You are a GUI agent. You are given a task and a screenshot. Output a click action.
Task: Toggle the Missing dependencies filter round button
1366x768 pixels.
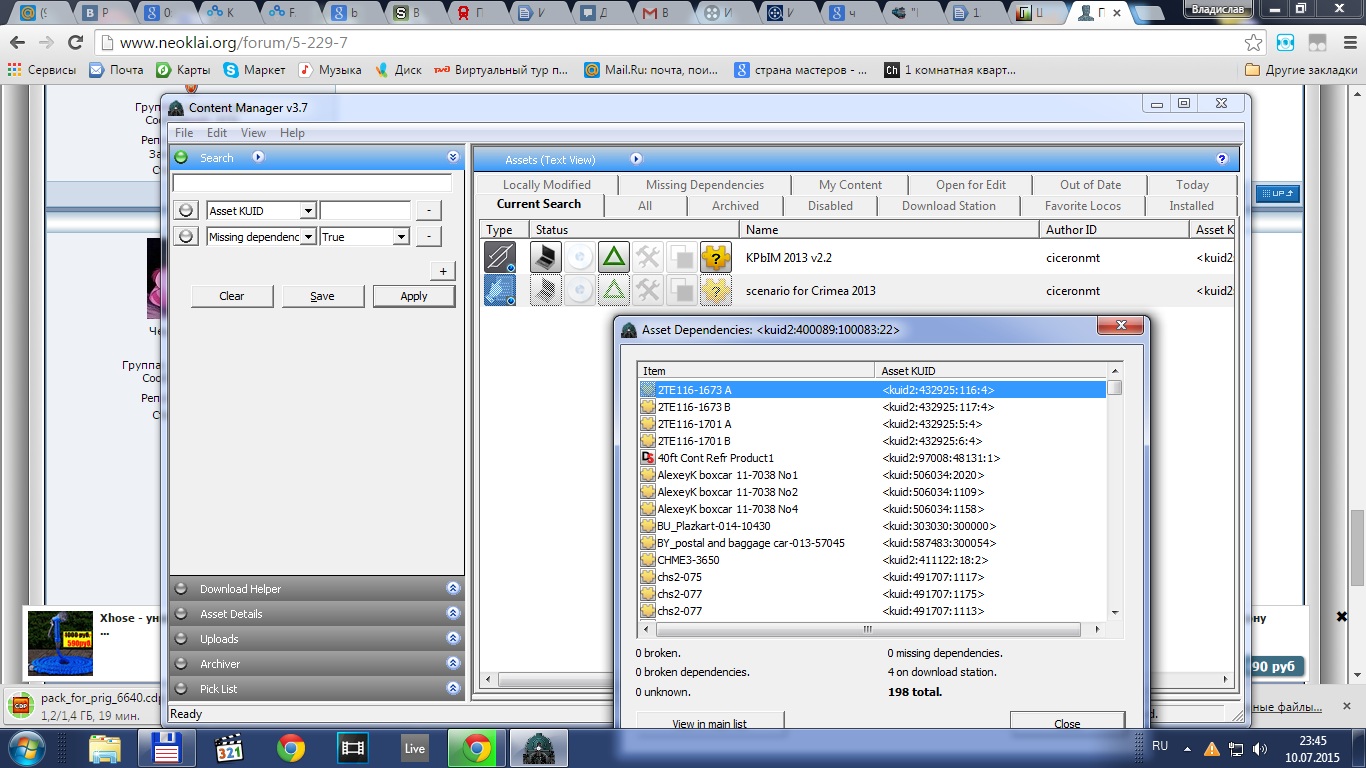(x=186, y=237)
